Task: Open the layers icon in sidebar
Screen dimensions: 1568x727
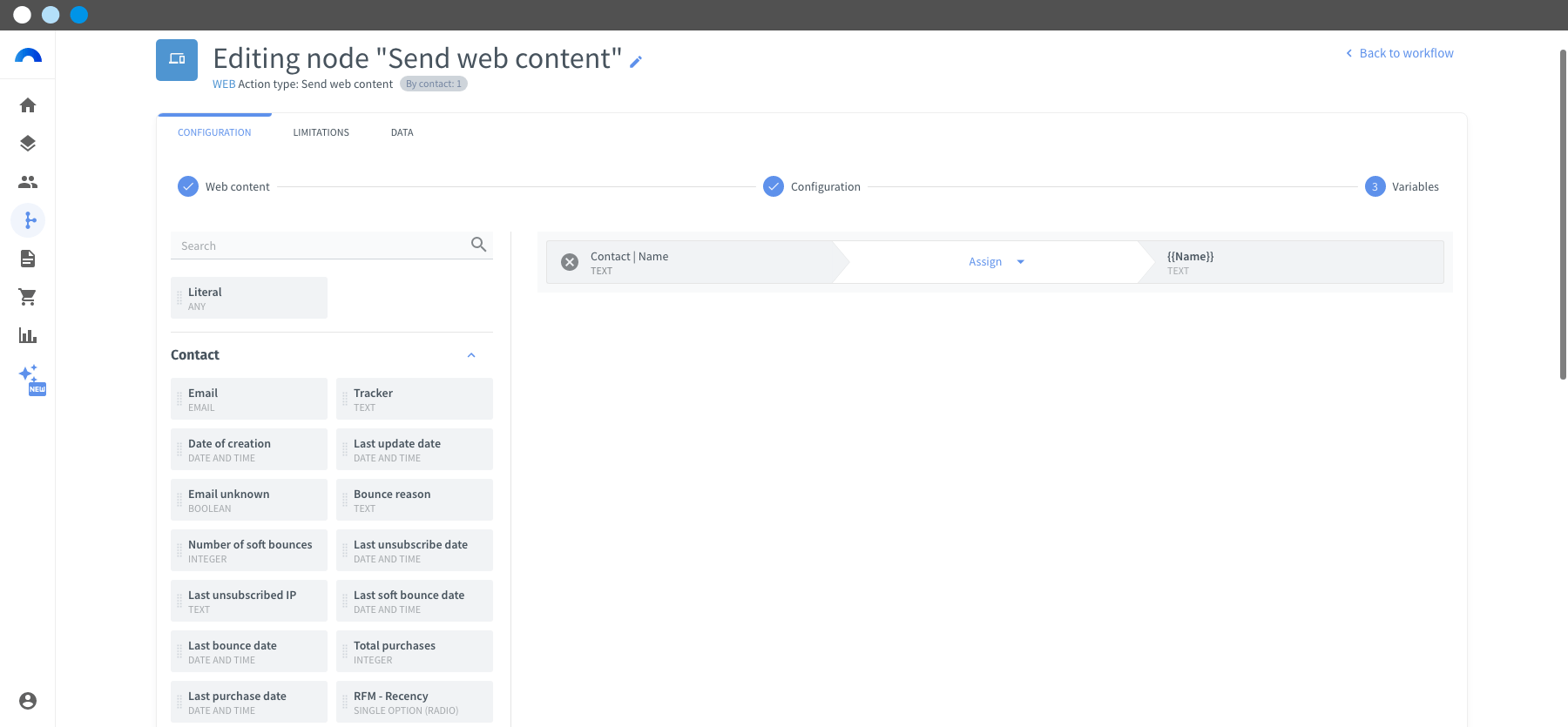Action: (x=28, y=144)
